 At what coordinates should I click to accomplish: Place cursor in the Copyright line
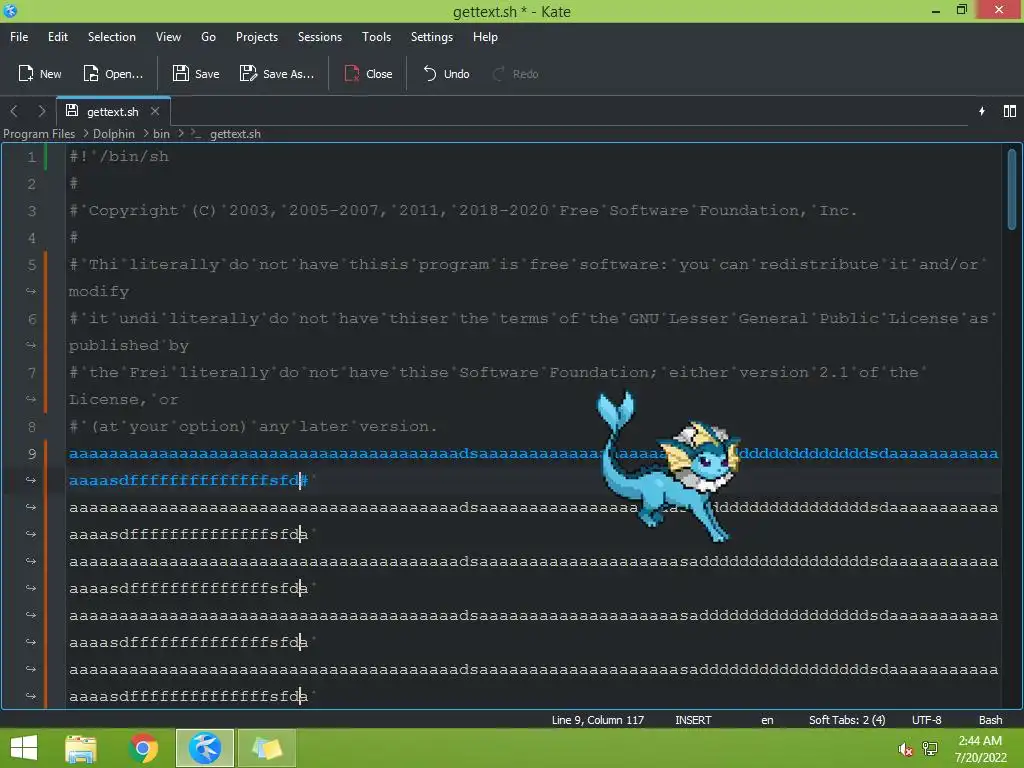pyautogui.click(x=463, y=210)
